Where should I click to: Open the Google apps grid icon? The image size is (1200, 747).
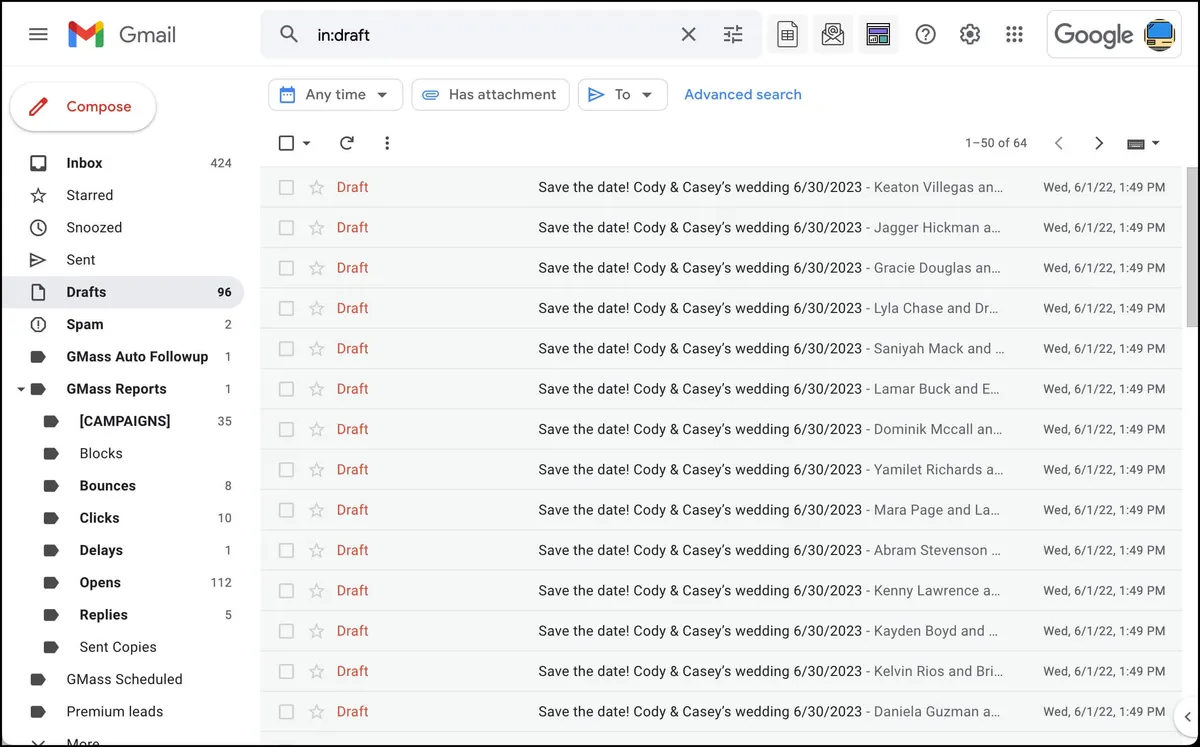pyautogui.click(x=1014, y=35)
